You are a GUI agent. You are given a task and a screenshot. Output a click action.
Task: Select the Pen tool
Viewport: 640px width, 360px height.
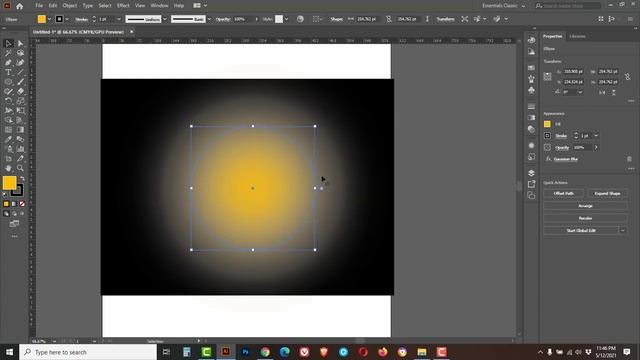pos(8,63)
